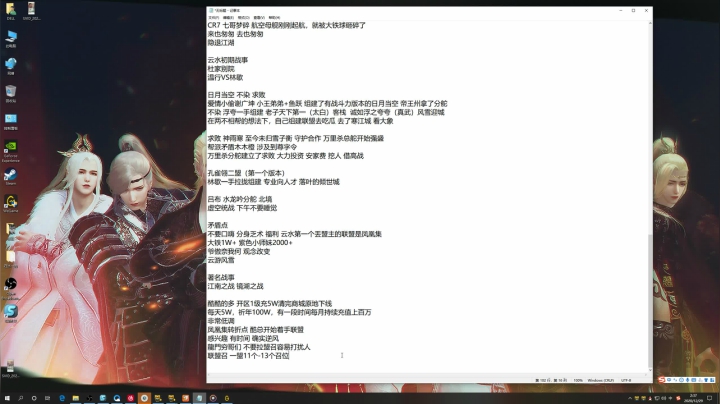Place cursor on line 孔雀翎二盟（第一个版本）

coord(246,173)
